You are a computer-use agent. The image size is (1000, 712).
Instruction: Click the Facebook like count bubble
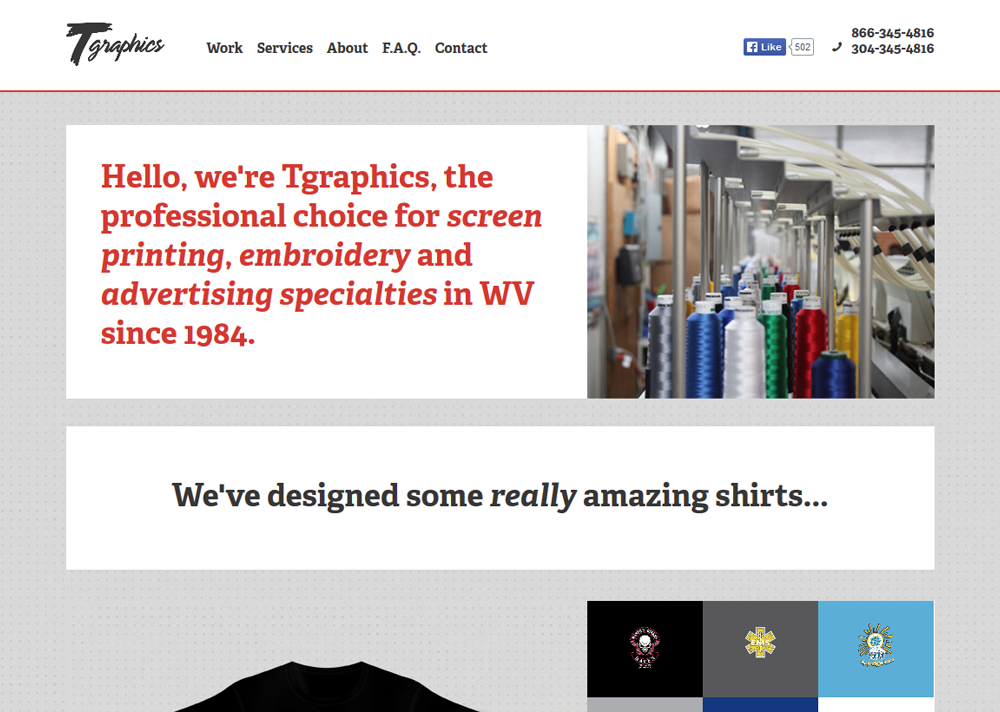[x=802, y=47]
